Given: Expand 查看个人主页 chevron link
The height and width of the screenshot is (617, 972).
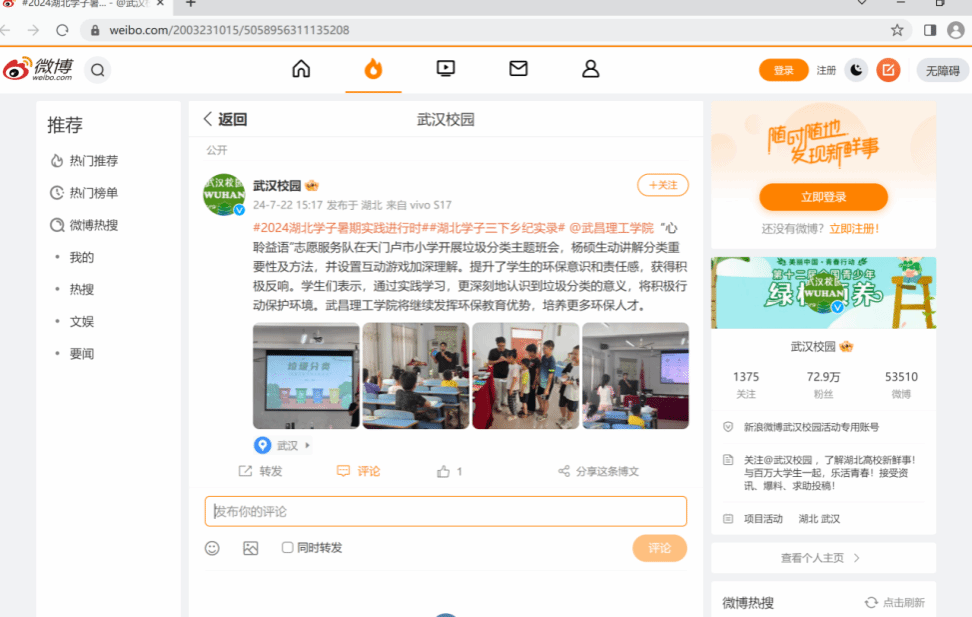Looking at the screenshot, I should (x=856, y=558).
